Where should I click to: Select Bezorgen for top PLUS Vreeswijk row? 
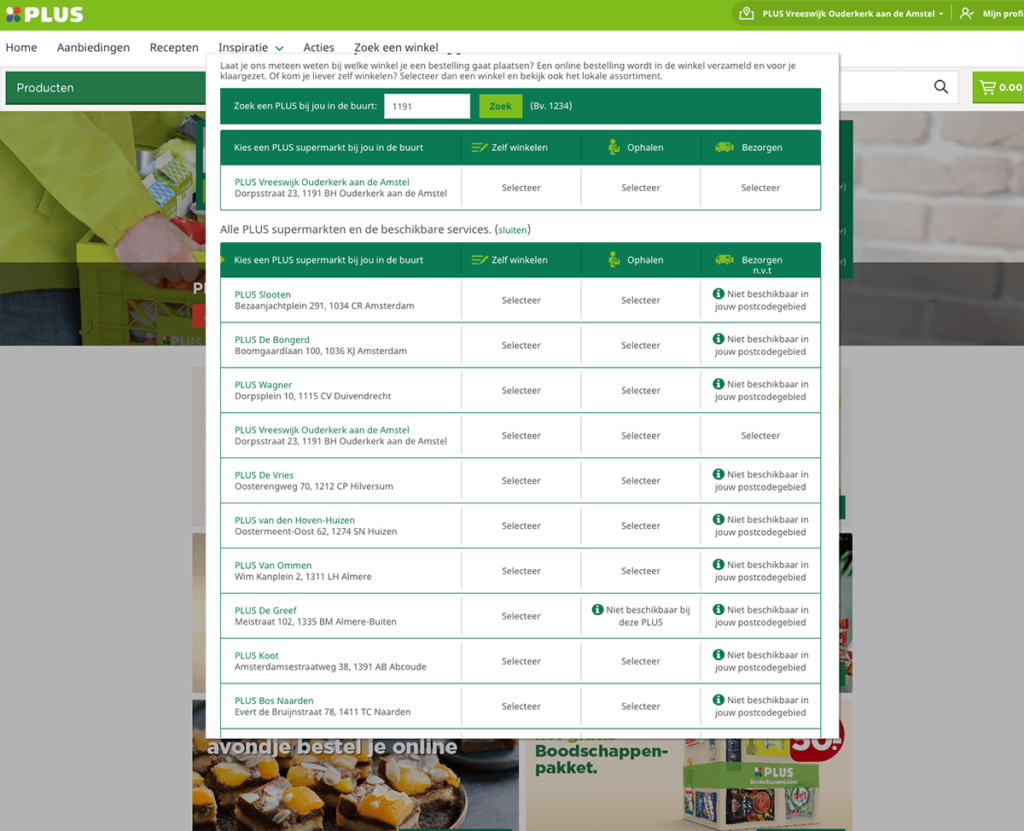pyautogui.click(x=760, y=187)
